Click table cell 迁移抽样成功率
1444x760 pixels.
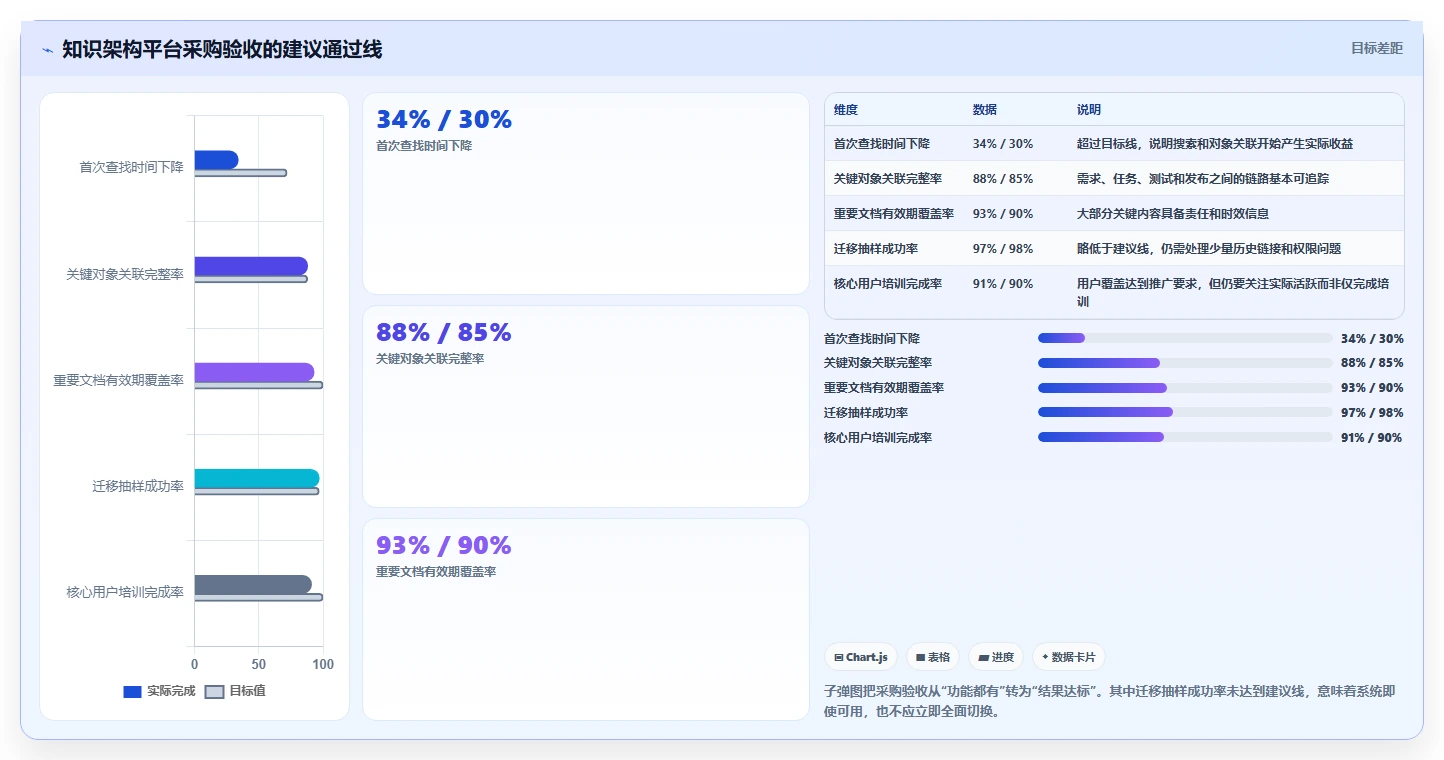point(876,249)
